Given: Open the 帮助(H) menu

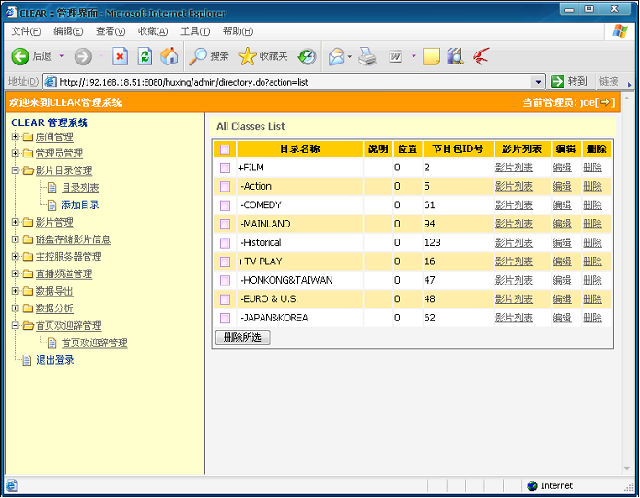Looking at the screenshot, I should [238, 31].
